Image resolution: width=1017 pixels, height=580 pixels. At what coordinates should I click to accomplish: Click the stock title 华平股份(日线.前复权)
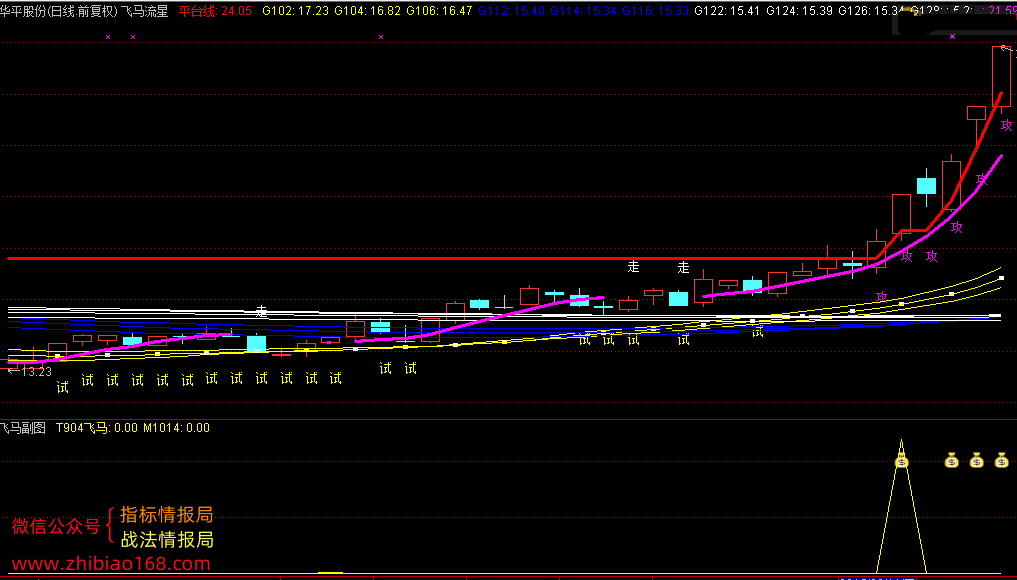(x=58, y=11)
